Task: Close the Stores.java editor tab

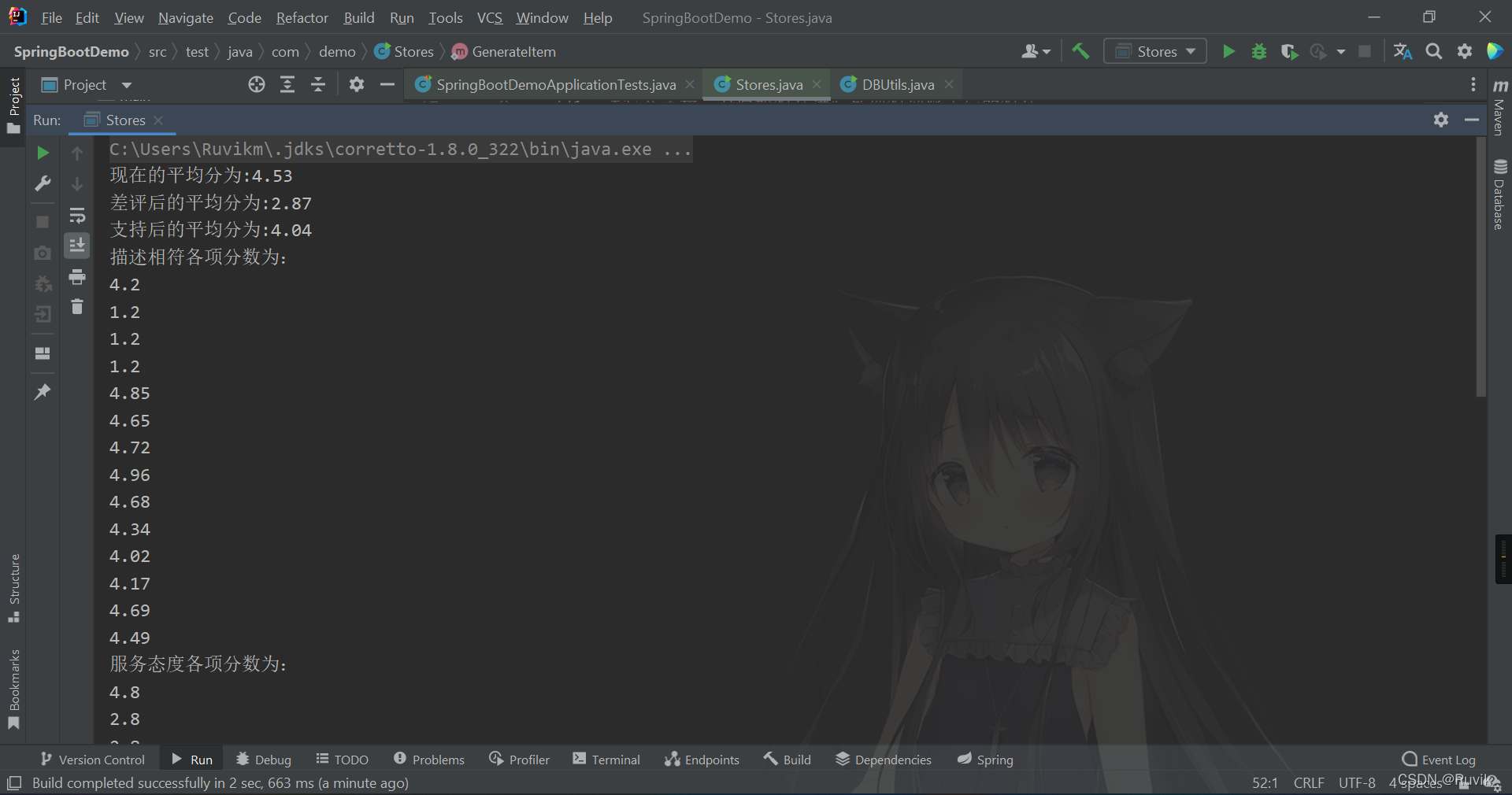Action: 817,84
